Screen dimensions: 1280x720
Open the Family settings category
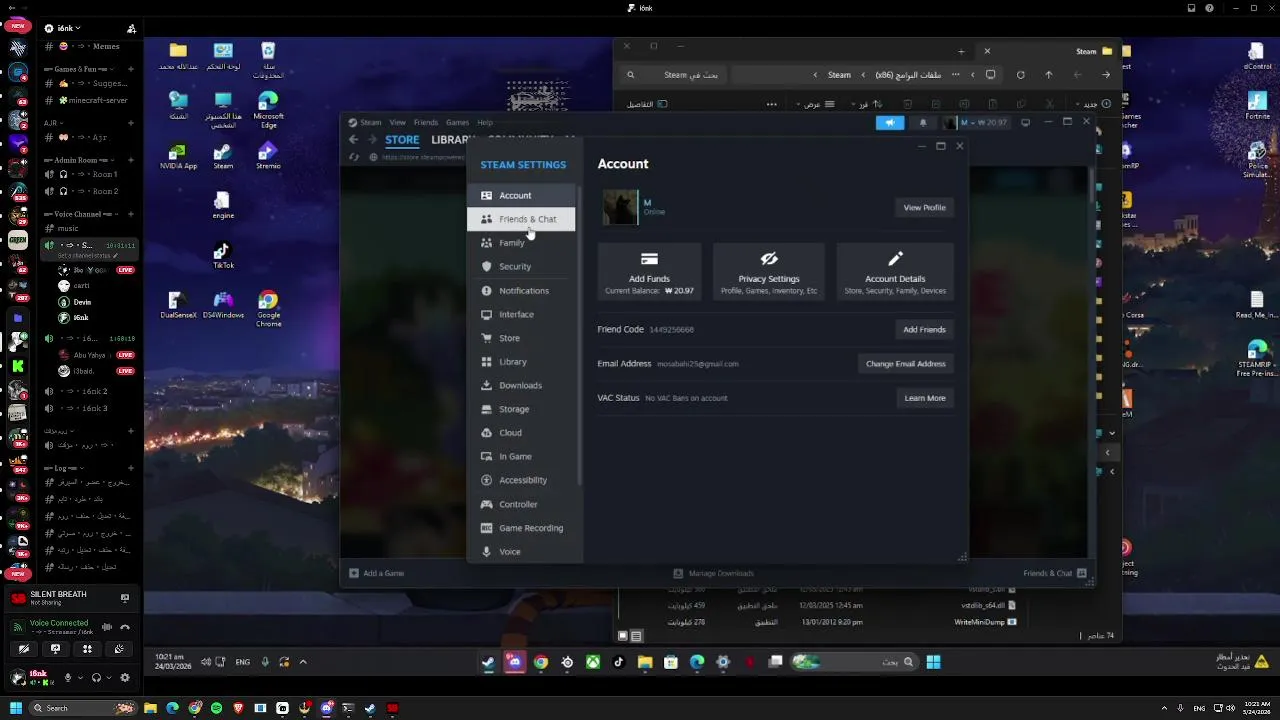[521, 243]
